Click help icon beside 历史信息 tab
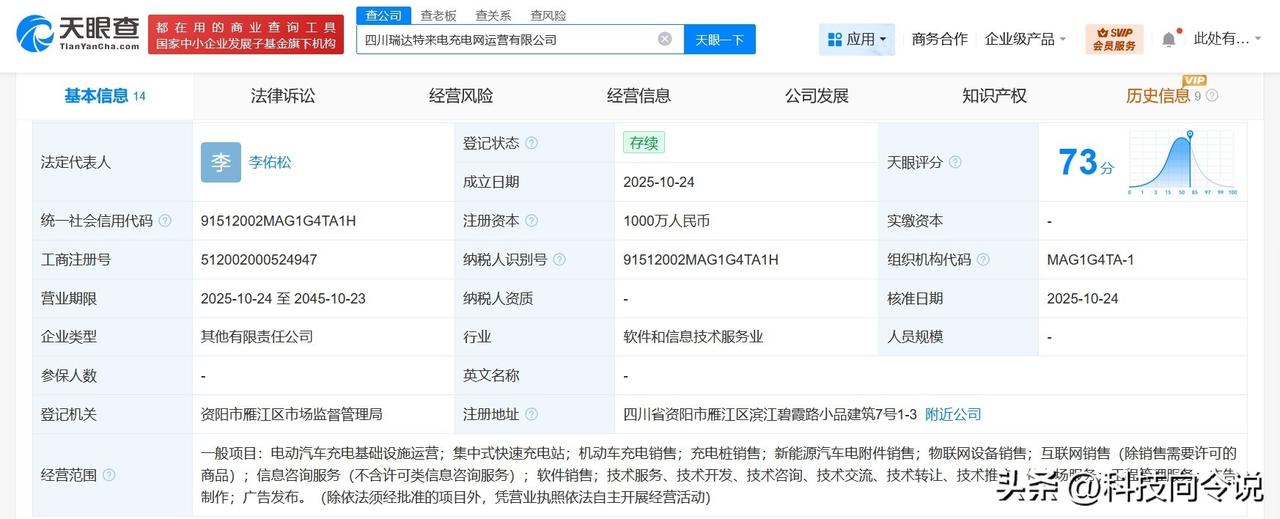Image resolution: width=1280 pixels, height=519 pixels. tap(1212, 96)
